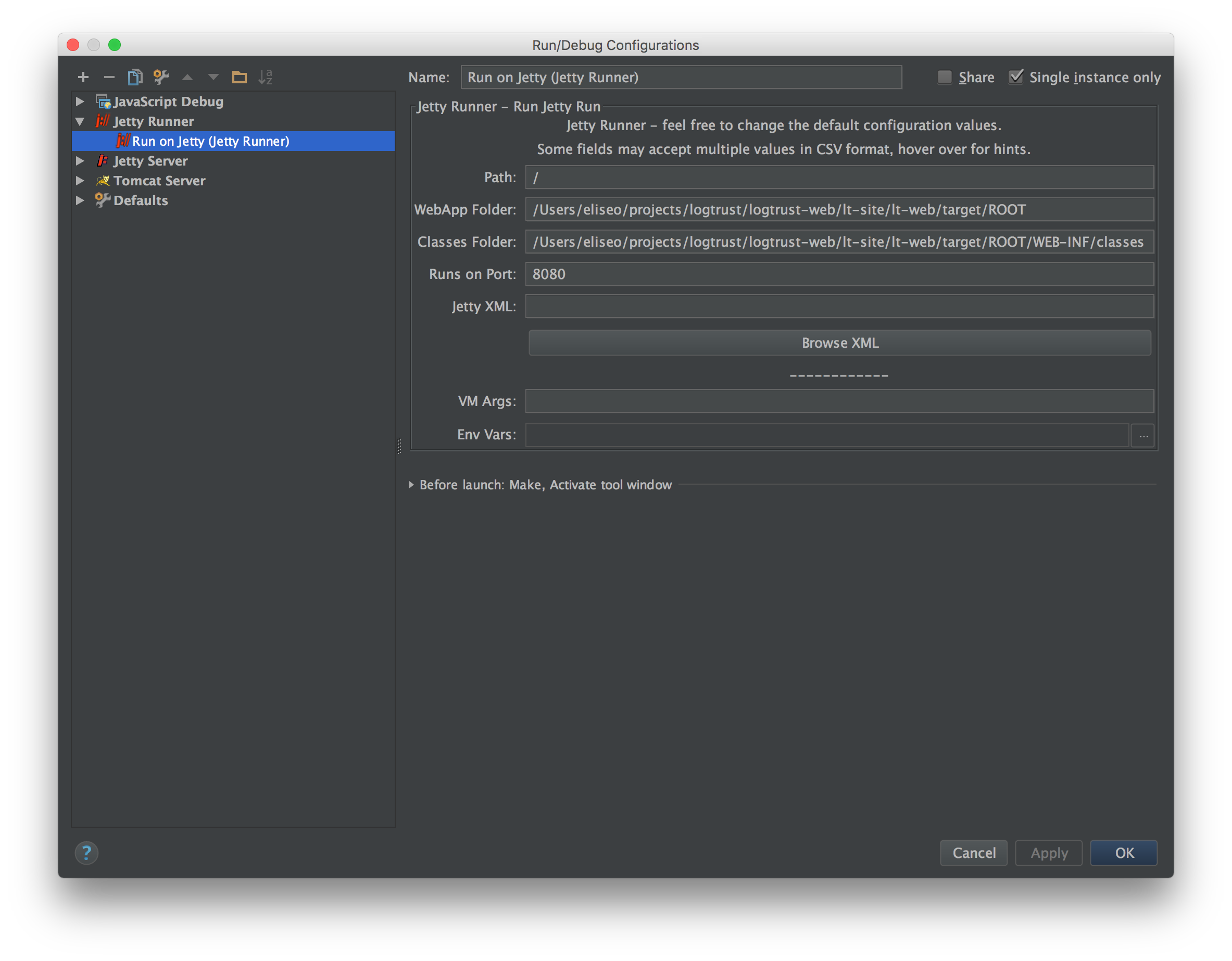The height and width of the screenshot is (961, 1232).
Task: Sort configurations alphabetically
Action: [x=265, y=77]
